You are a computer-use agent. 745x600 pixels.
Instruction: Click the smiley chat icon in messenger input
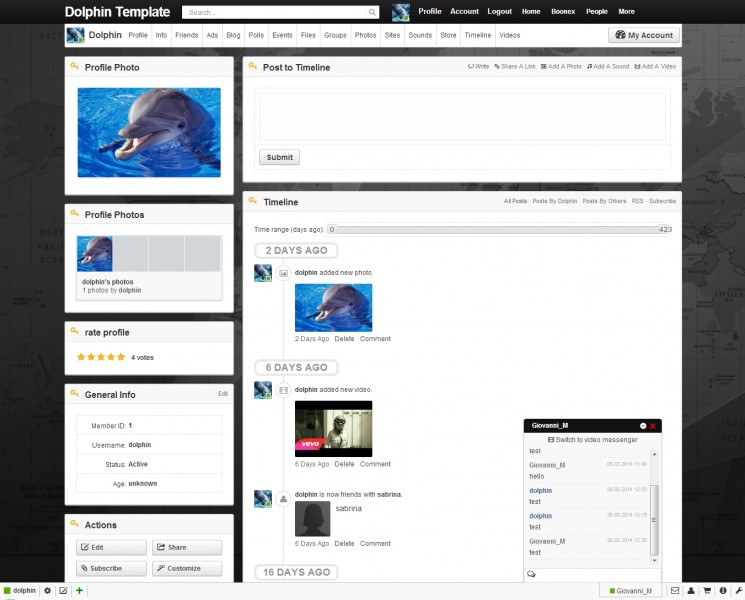[x=531, y=574]
